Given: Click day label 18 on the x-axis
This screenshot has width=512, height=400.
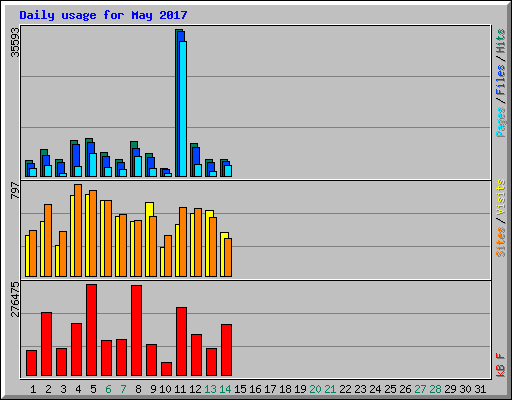Looking at the screenshot, I should 285,389.
